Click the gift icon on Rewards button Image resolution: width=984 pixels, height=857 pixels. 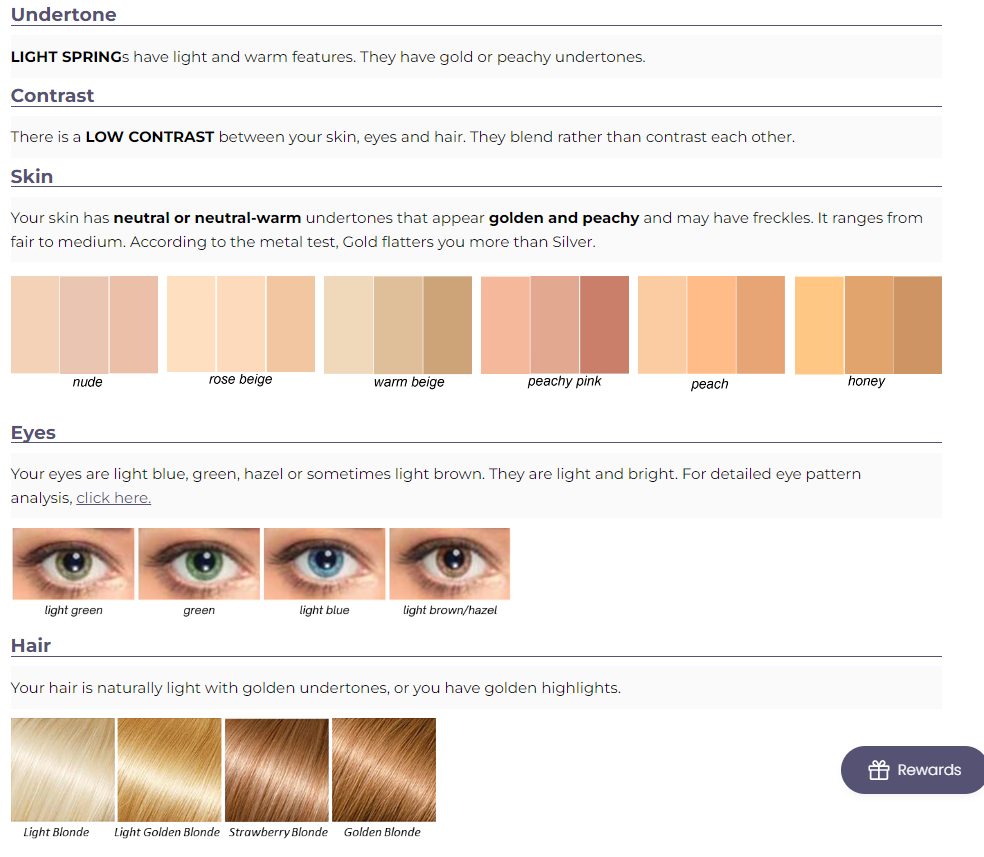(879, 770)
